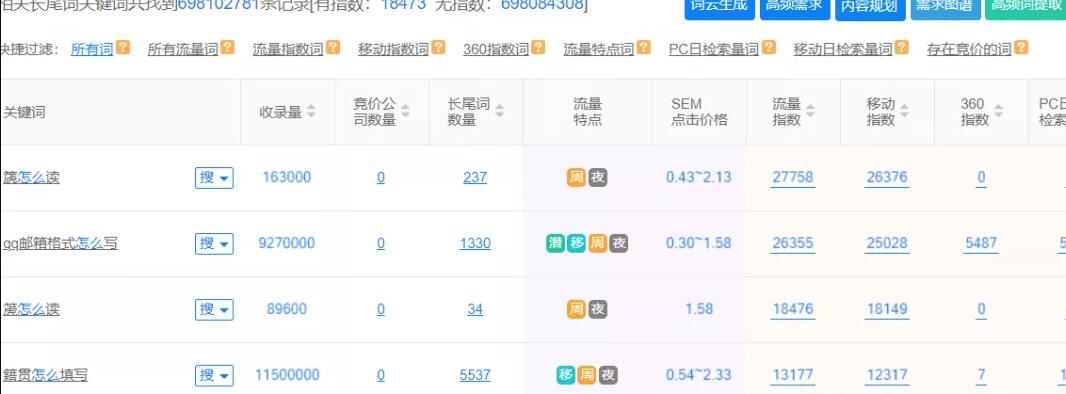Open keyword link qq邮箱格式怎么写
Image resolution: width=1066 pixels, height=394 pixels.
(60, 243)
